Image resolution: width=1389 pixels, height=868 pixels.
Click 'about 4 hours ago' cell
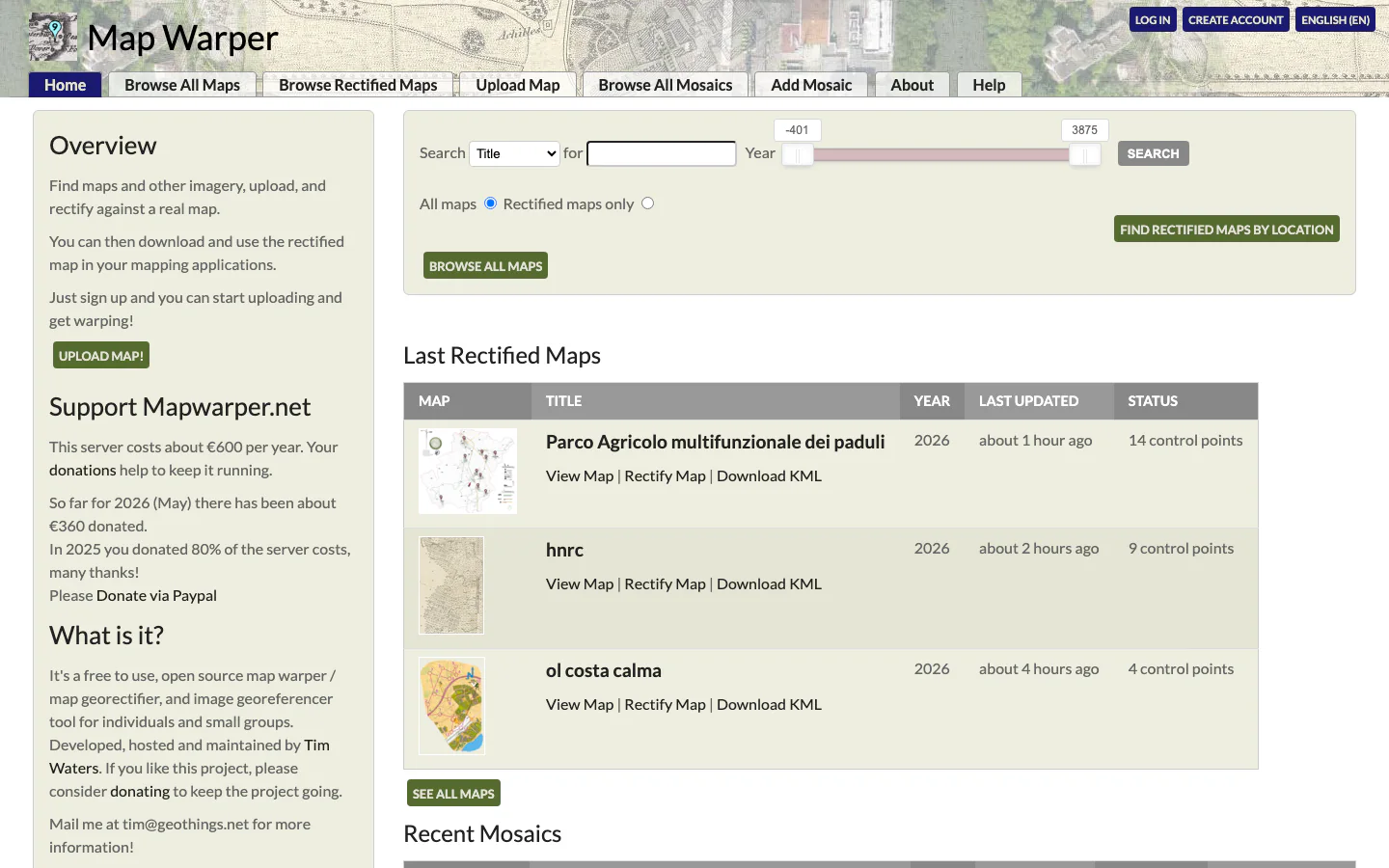(1039, 668)
